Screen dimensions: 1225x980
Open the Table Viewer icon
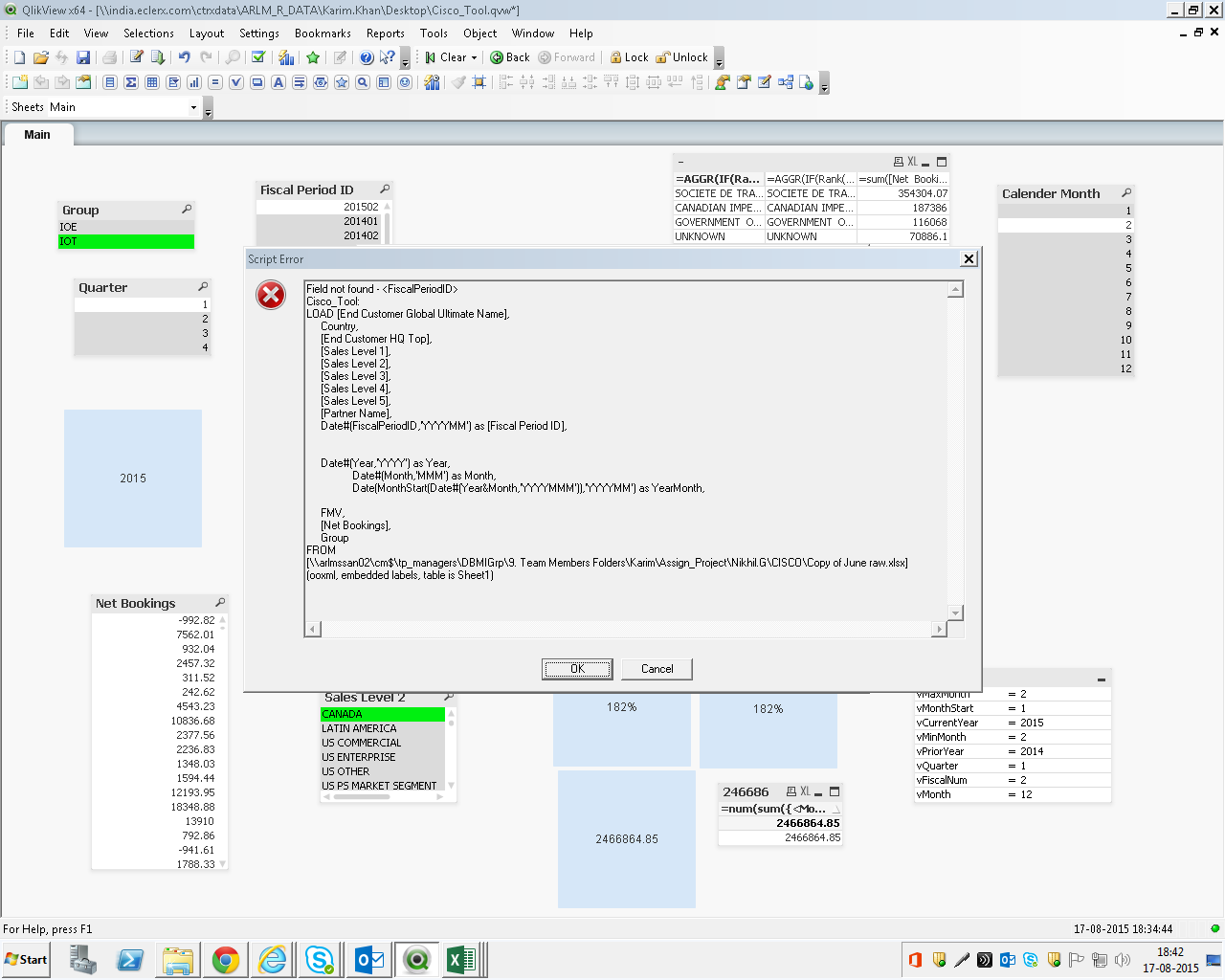click(x=785, y=82)
